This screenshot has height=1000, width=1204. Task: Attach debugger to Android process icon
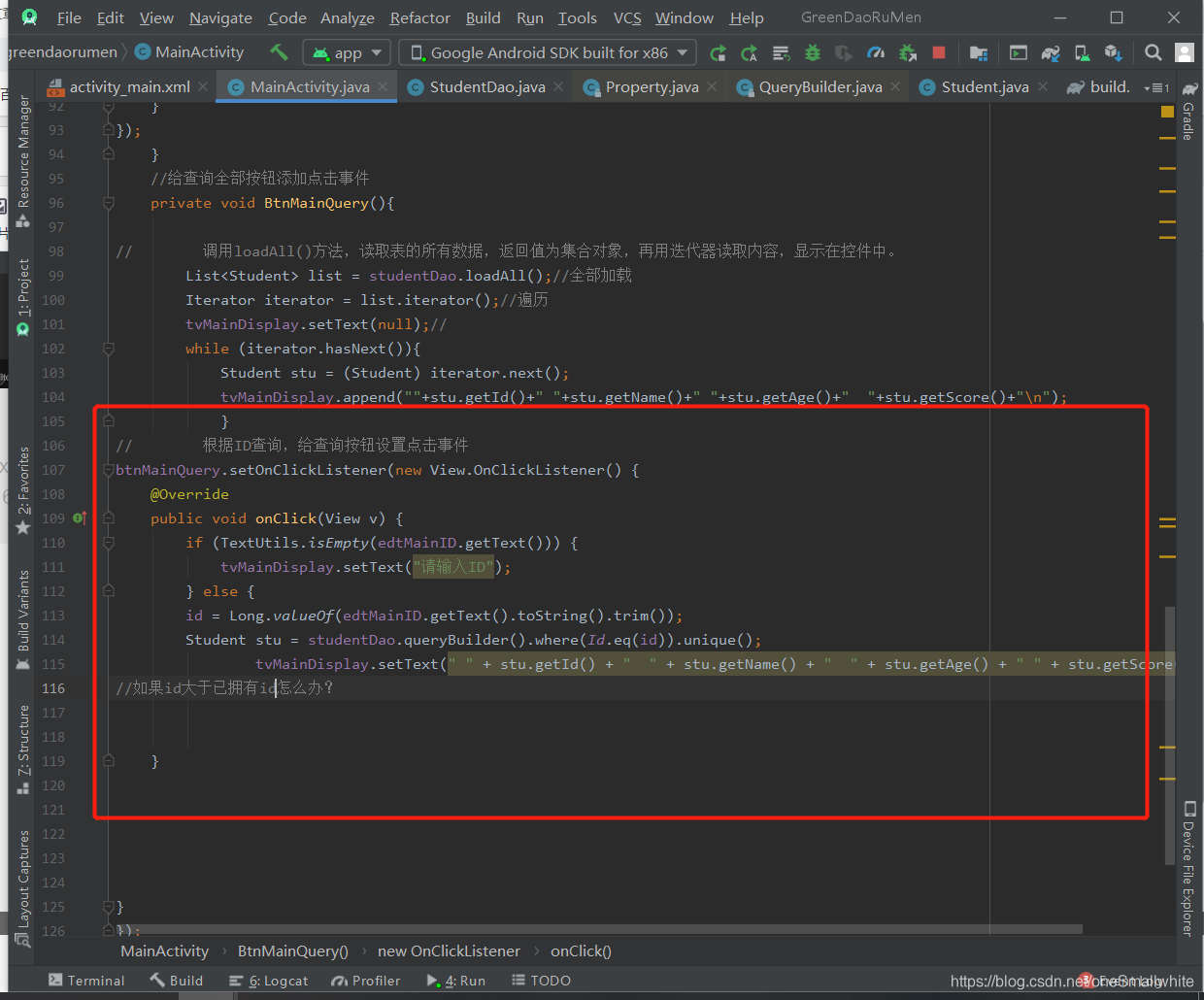click(908, 53)
